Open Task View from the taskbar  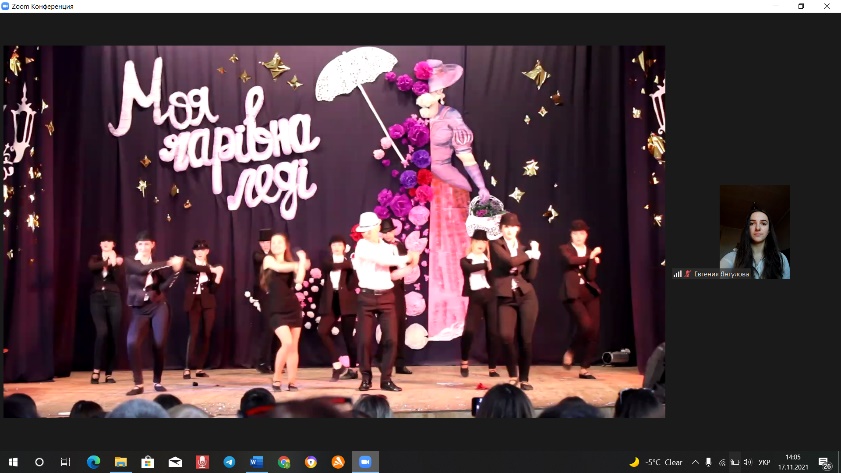point(66,462)
